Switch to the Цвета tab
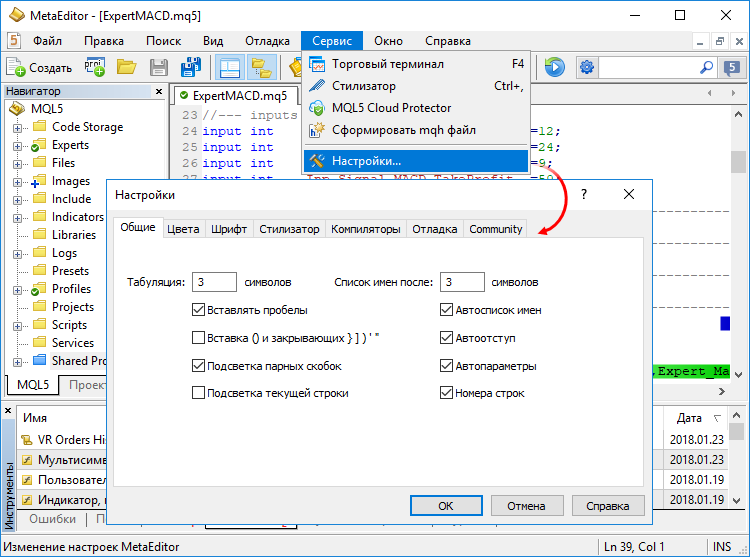This screenshot has width=750, height=557. click(183, 229)
